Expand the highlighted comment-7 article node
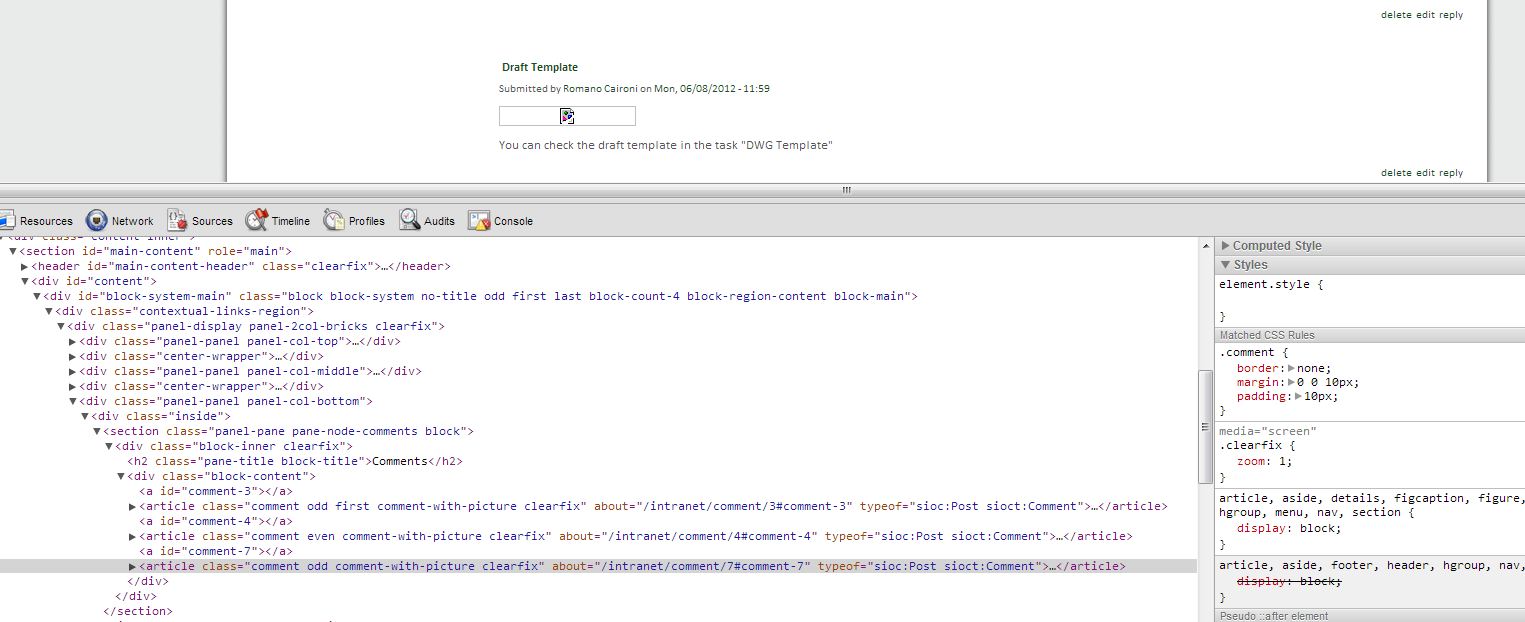 click(x=133, y=566)
